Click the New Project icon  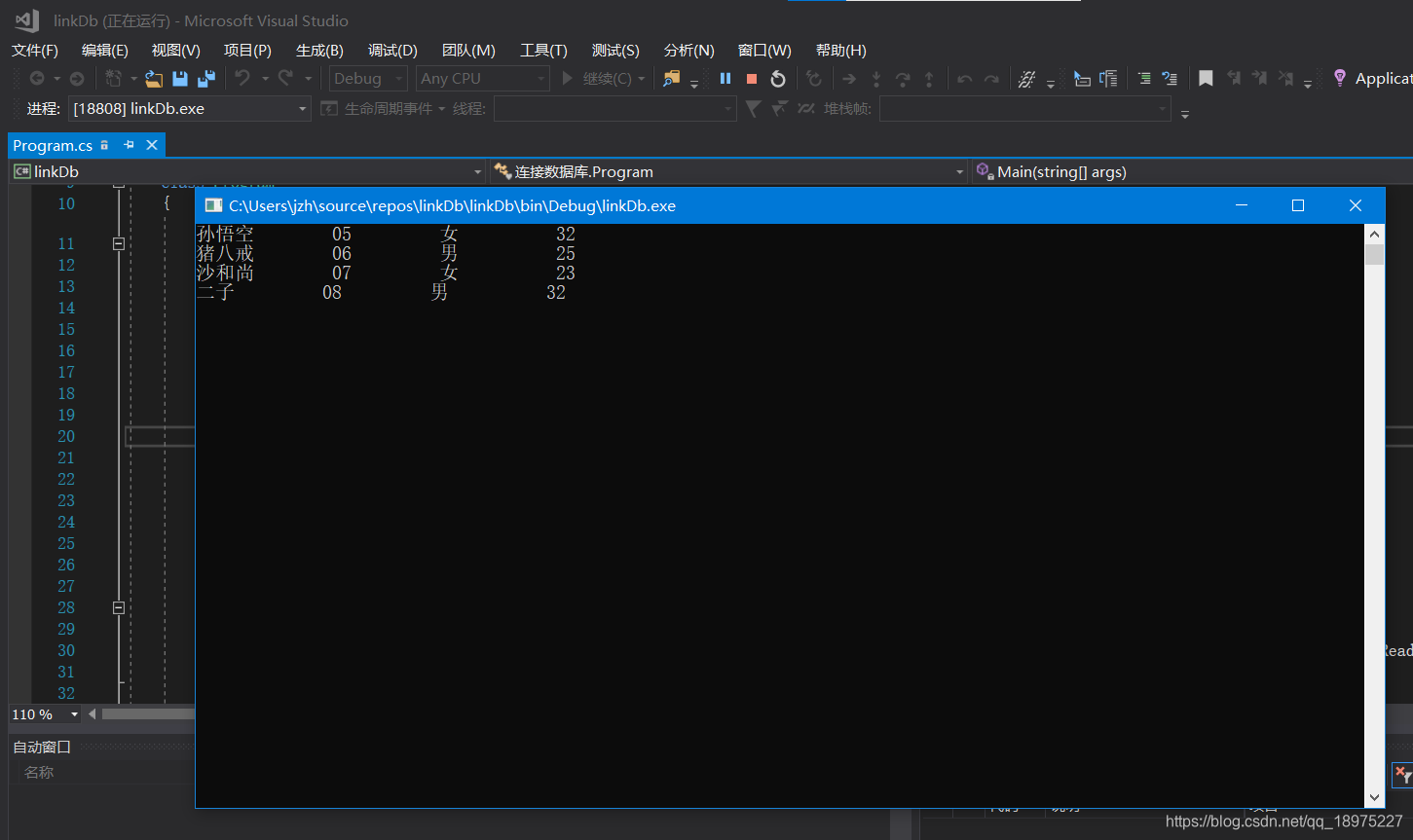point(114,79)
